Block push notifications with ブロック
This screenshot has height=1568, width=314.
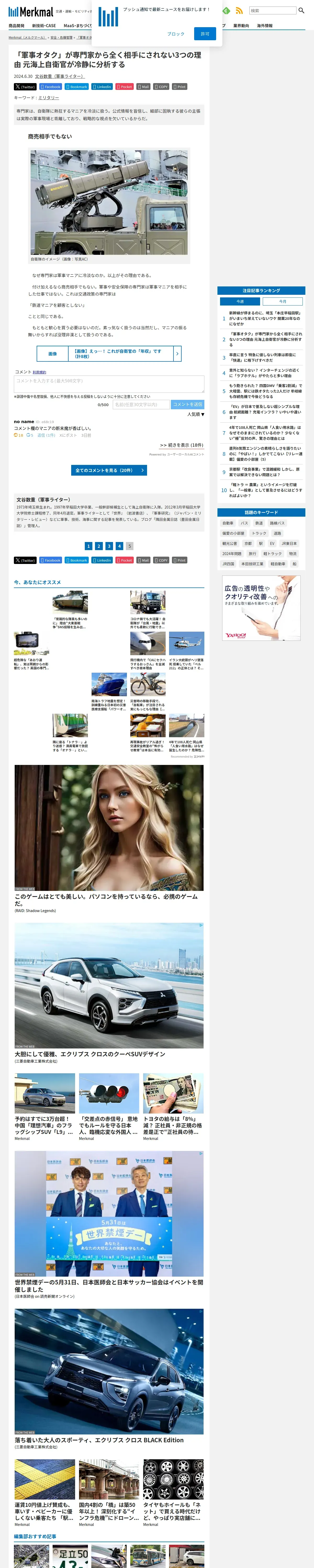176,34
